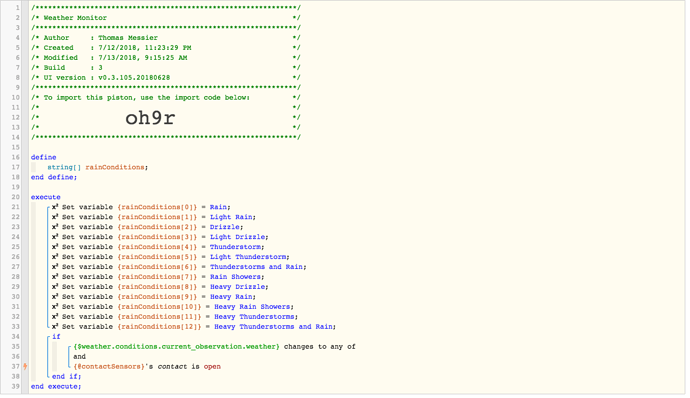This screenshot has width=690, height=398.
Task: Click x² icon beside rainConditions[12] statement
Action: click(55, 327)
